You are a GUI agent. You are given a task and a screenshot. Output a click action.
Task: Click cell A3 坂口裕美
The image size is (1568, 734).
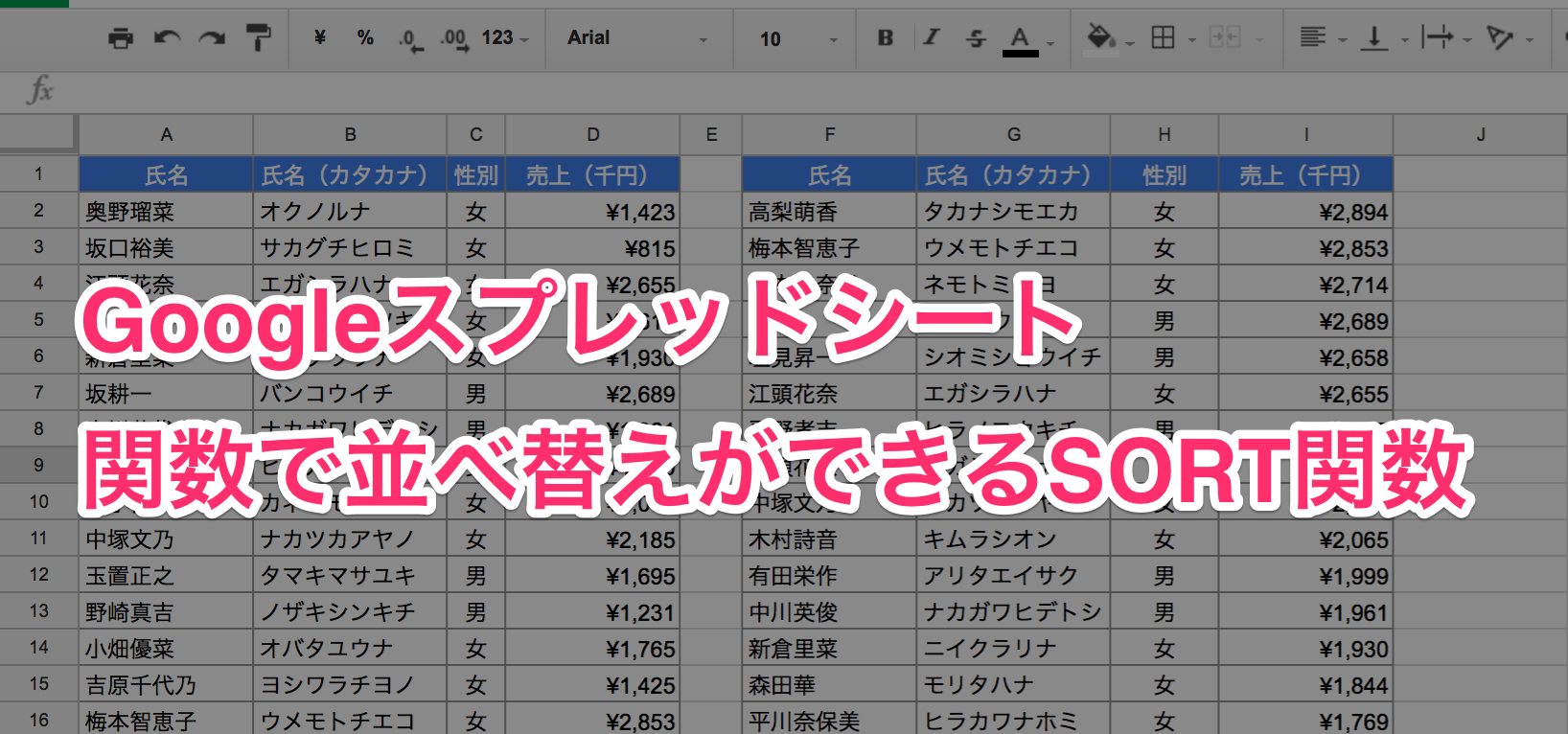[166, 248]
